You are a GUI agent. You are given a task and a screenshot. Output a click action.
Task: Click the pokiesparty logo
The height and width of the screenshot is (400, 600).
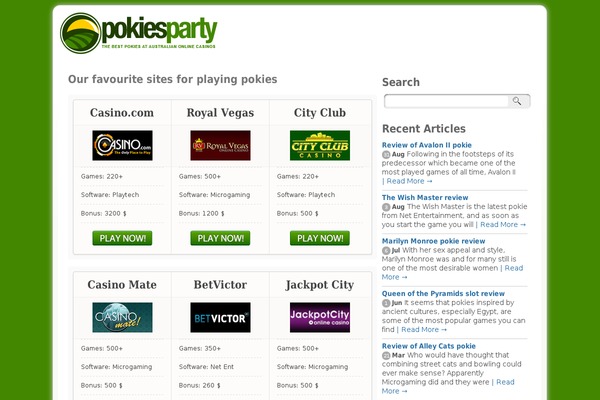pos(139,33)
